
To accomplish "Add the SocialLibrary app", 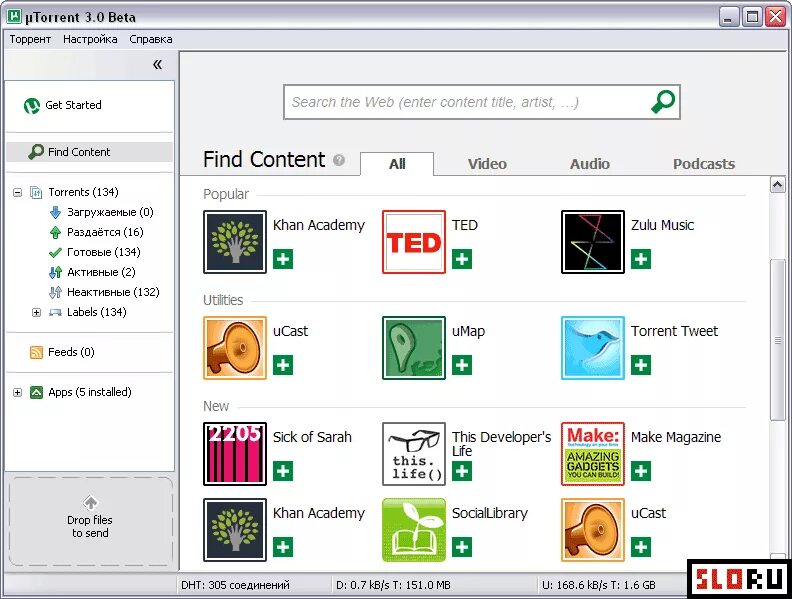I will tap(462, 547).
